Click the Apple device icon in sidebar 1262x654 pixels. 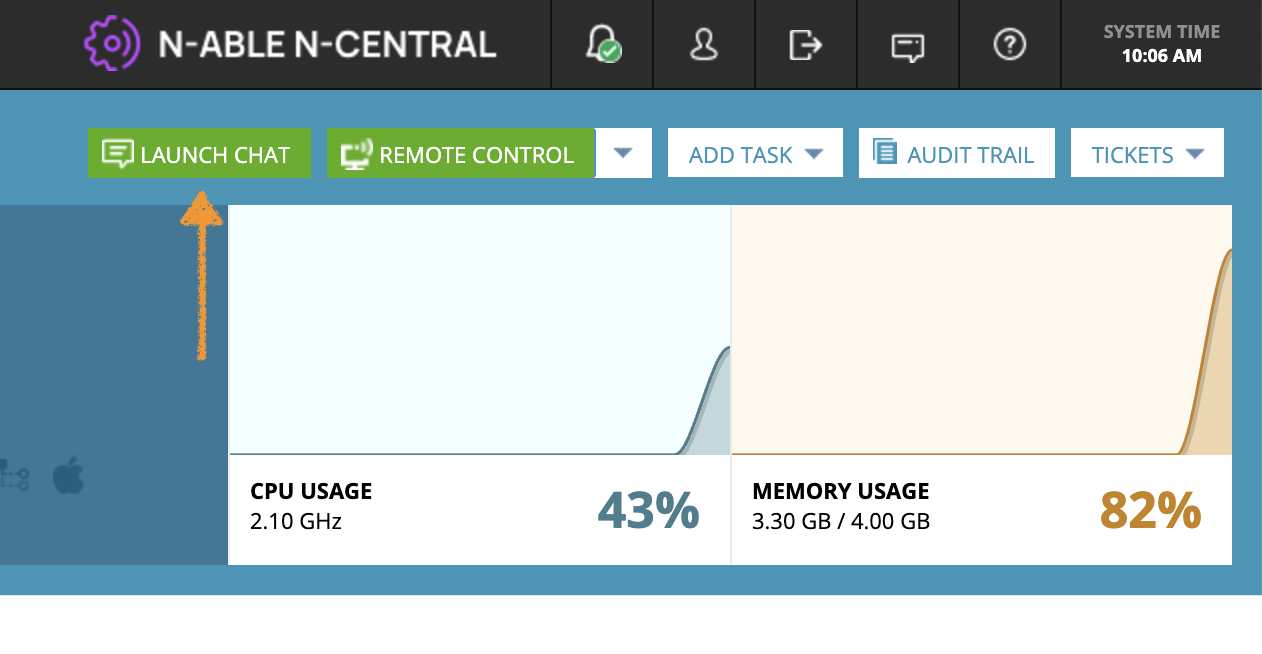pos(66,477)
